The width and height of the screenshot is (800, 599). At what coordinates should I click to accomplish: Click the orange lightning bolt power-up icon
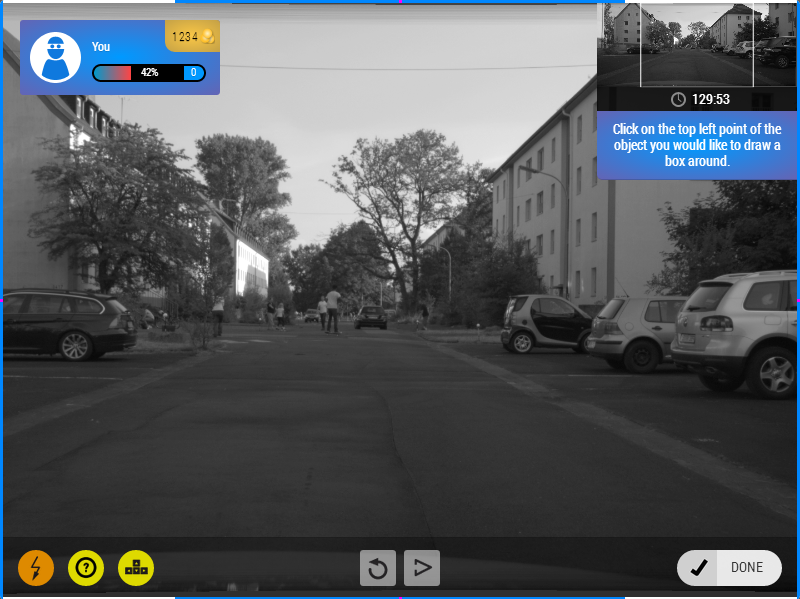pos(36,568)
